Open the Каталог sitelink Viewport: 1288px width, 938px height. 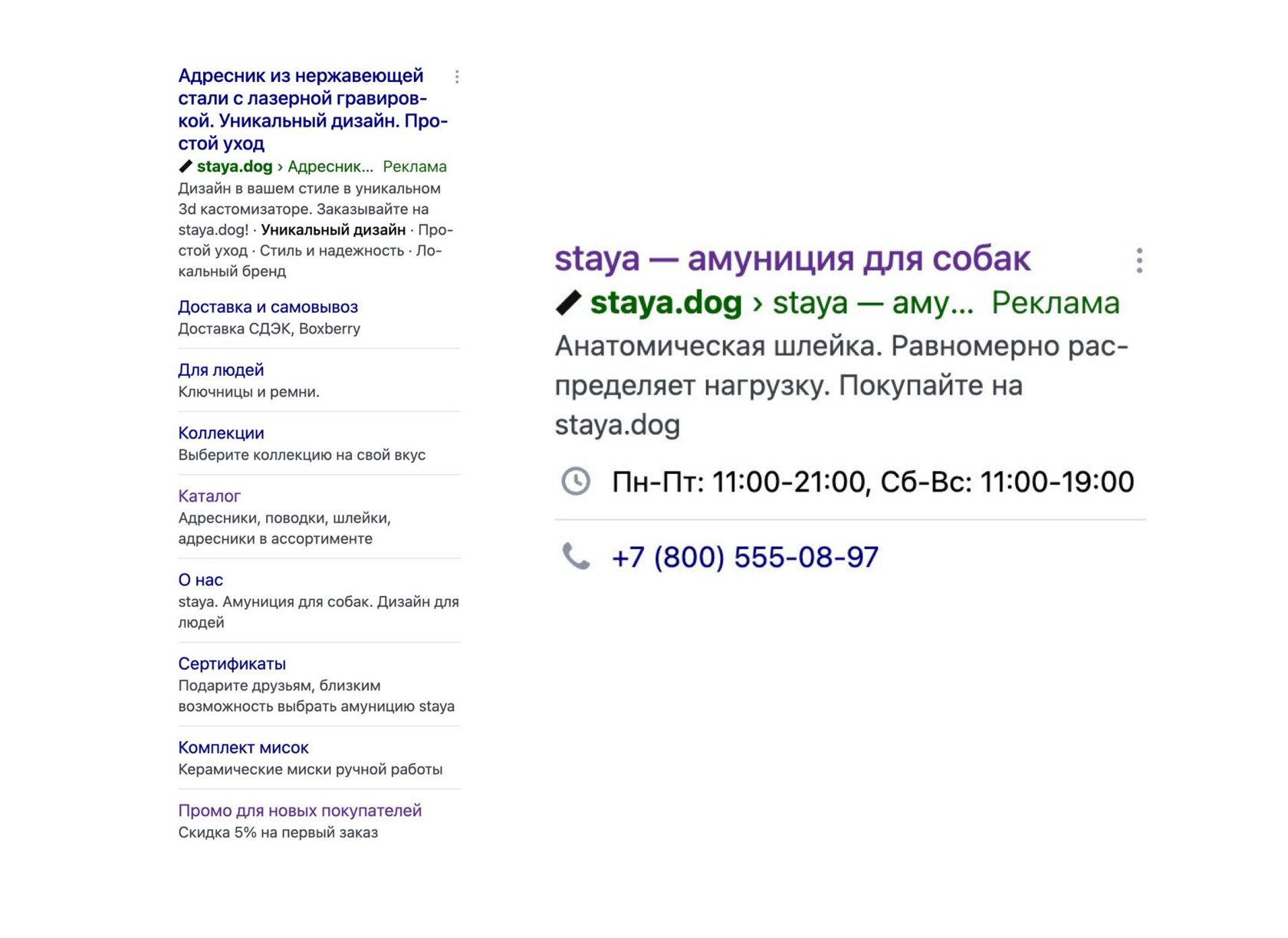click(209, 496)
